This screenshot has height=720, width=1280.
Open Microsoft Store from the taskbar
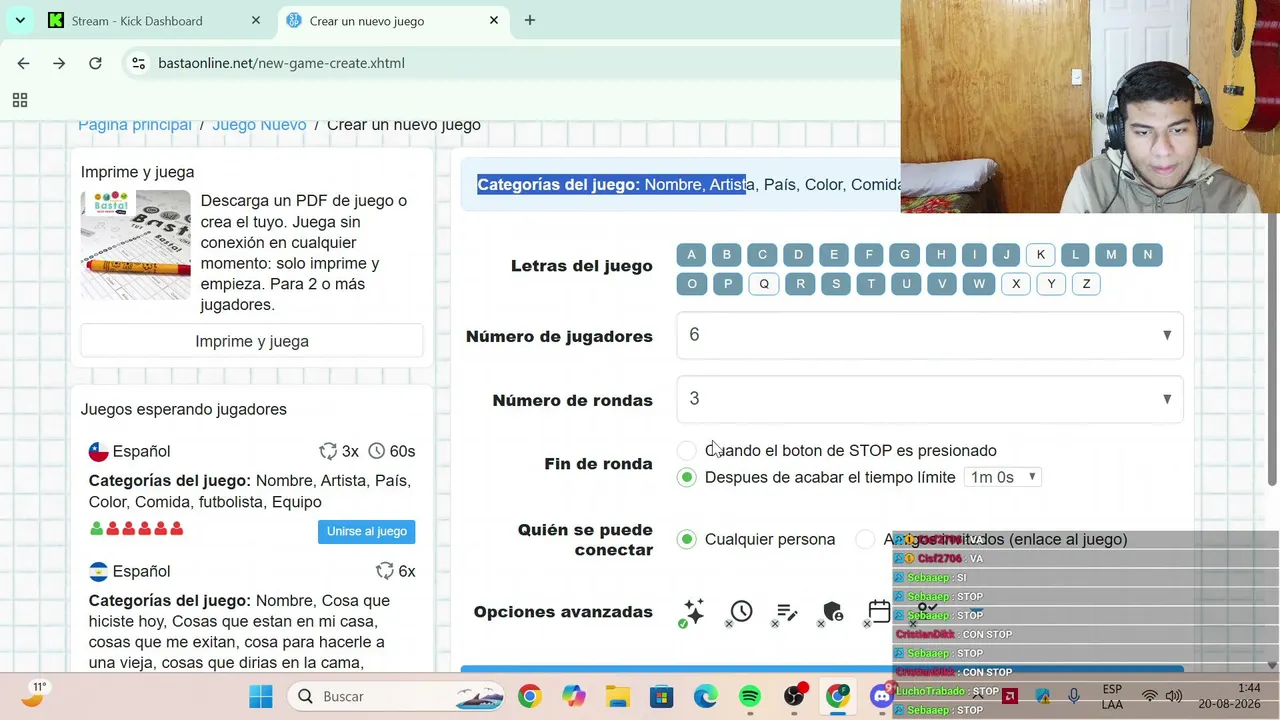661,696
